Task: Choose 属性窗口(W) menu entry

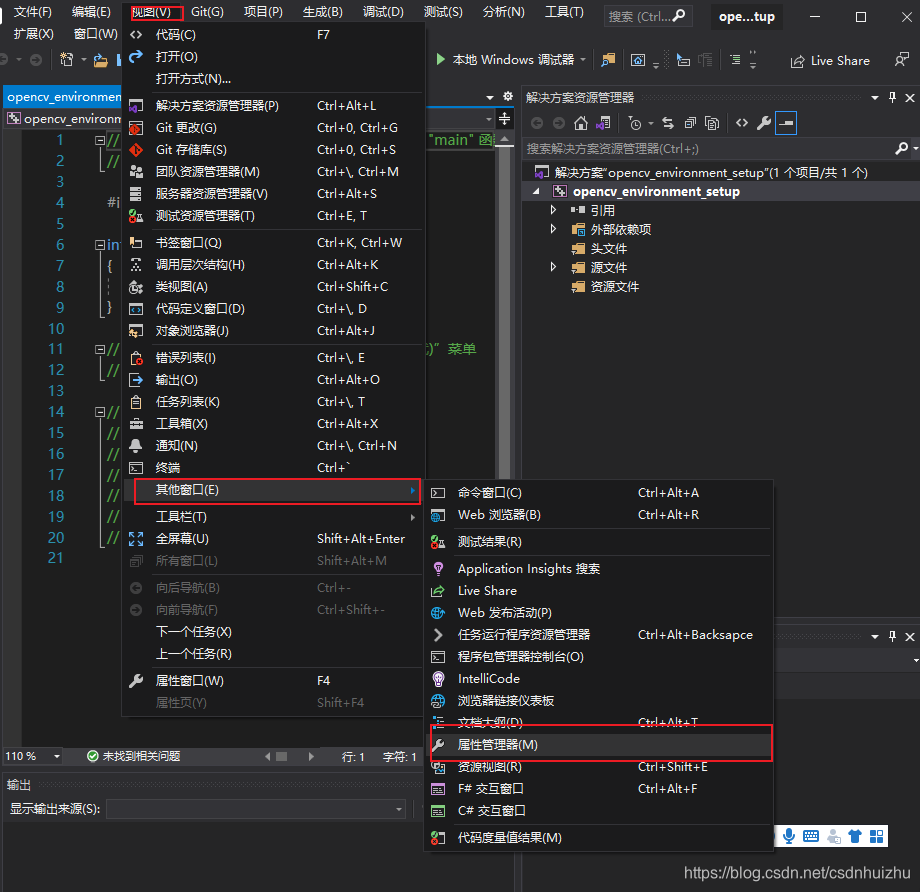Action: (273, 681)
